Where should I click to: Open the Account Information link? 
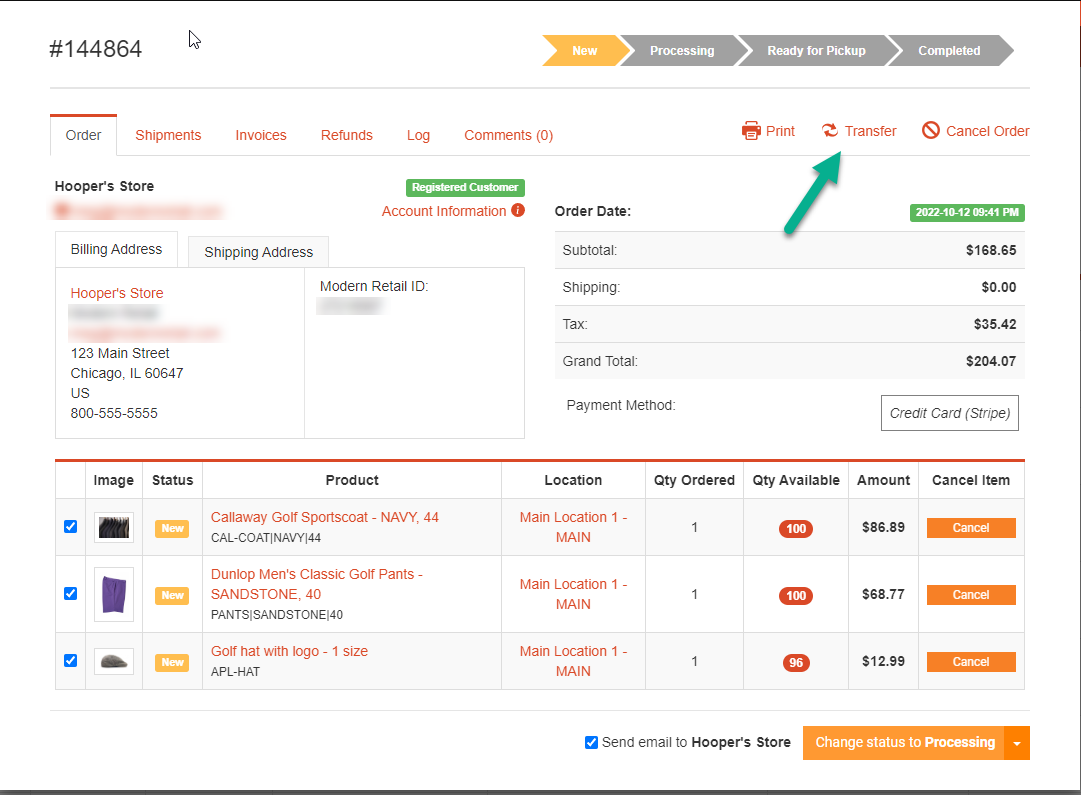tap(444, 211)
